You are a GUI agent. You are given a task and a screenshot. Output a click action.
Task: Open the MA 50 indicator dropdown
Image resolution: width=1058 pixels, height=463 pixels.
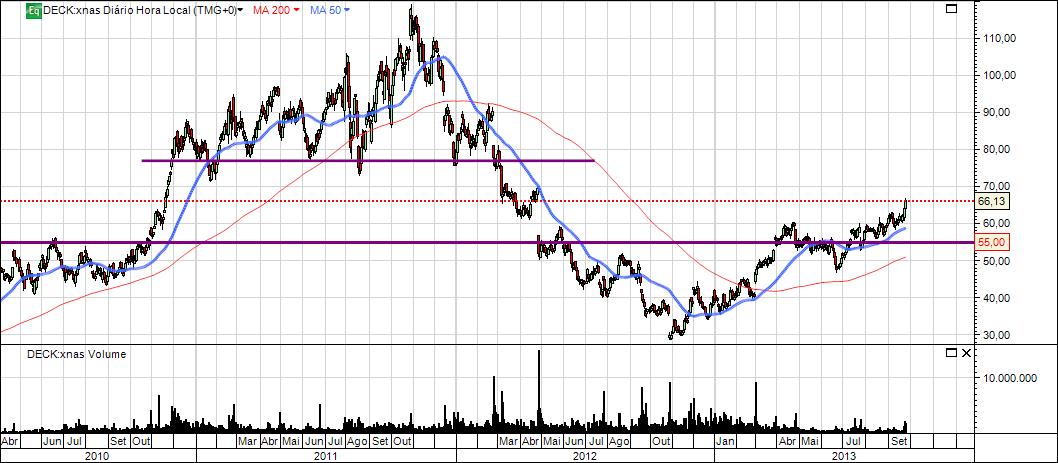pos(347,11)
